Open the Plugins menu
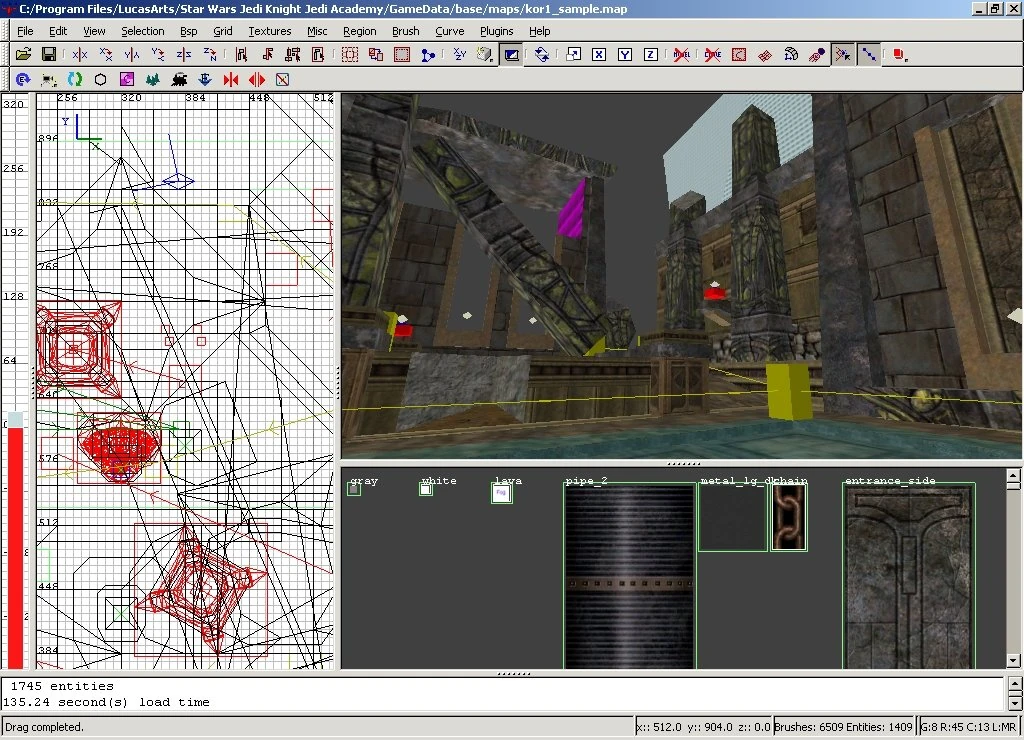1024x740 pixels. (x=497, y=31)
